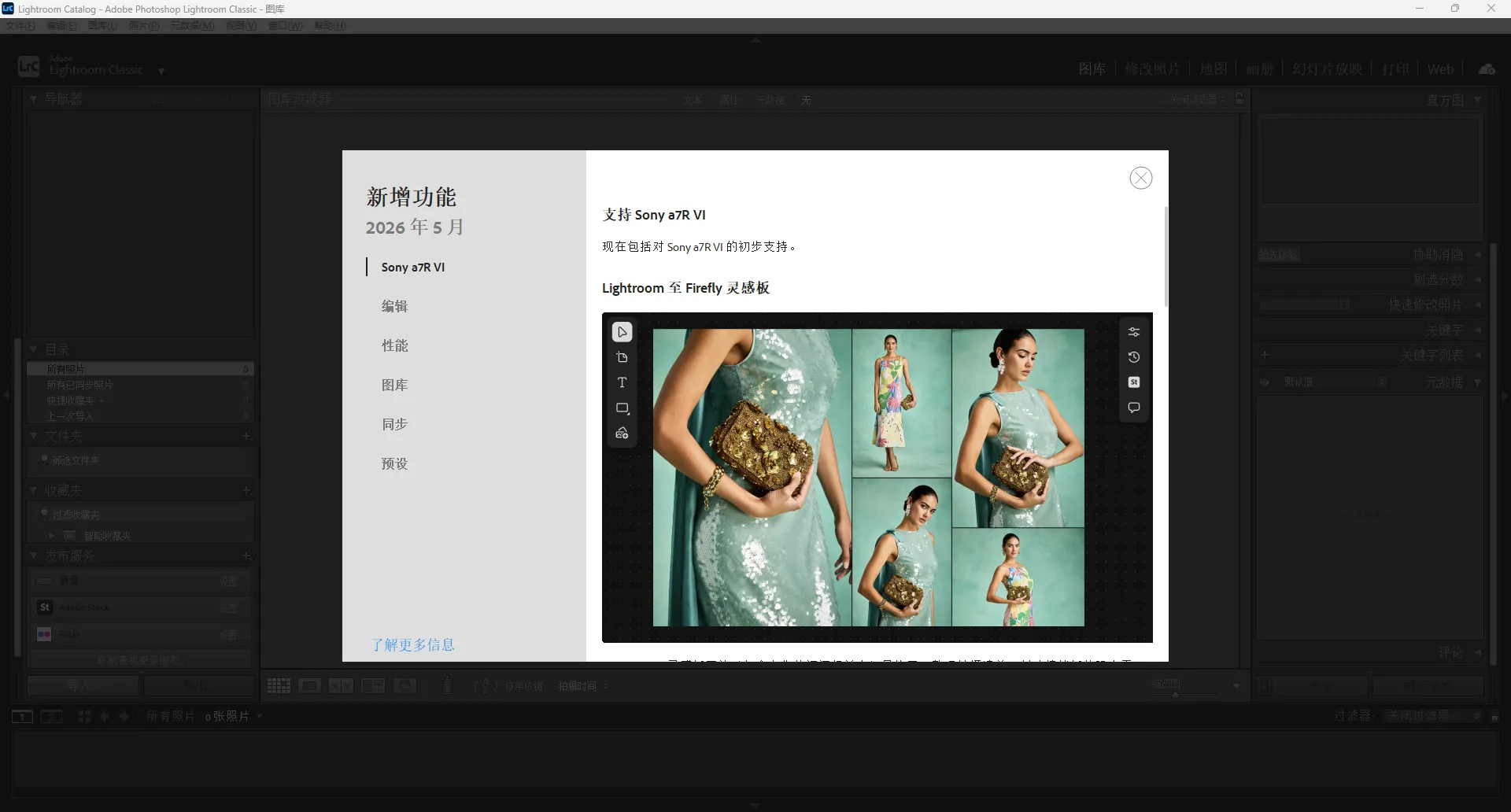
Task: Collapse the 发布服务 panel triangle
Action: (34, 555)
